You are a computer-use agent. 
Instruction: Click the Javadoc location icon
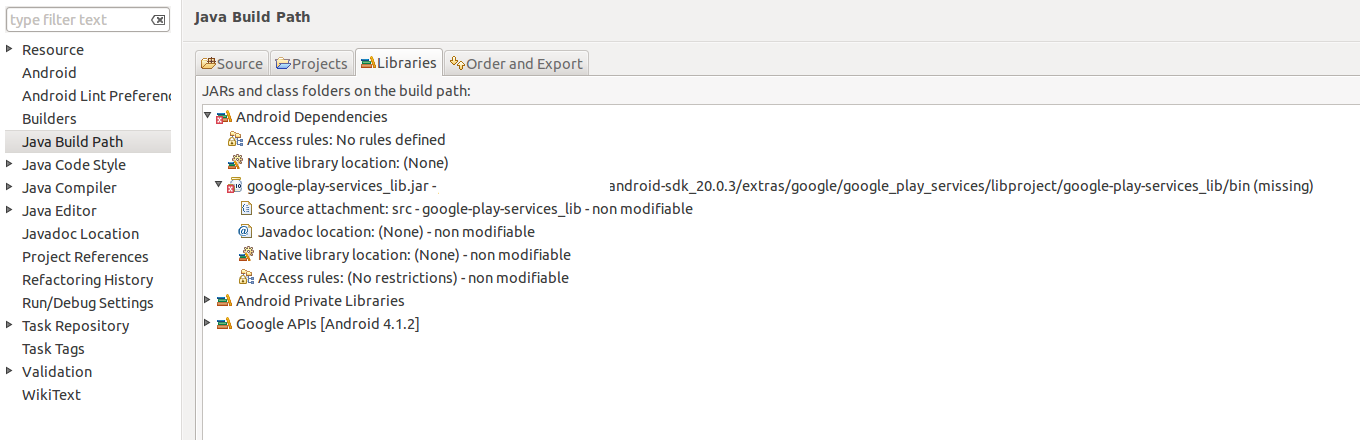pos(246,232)
